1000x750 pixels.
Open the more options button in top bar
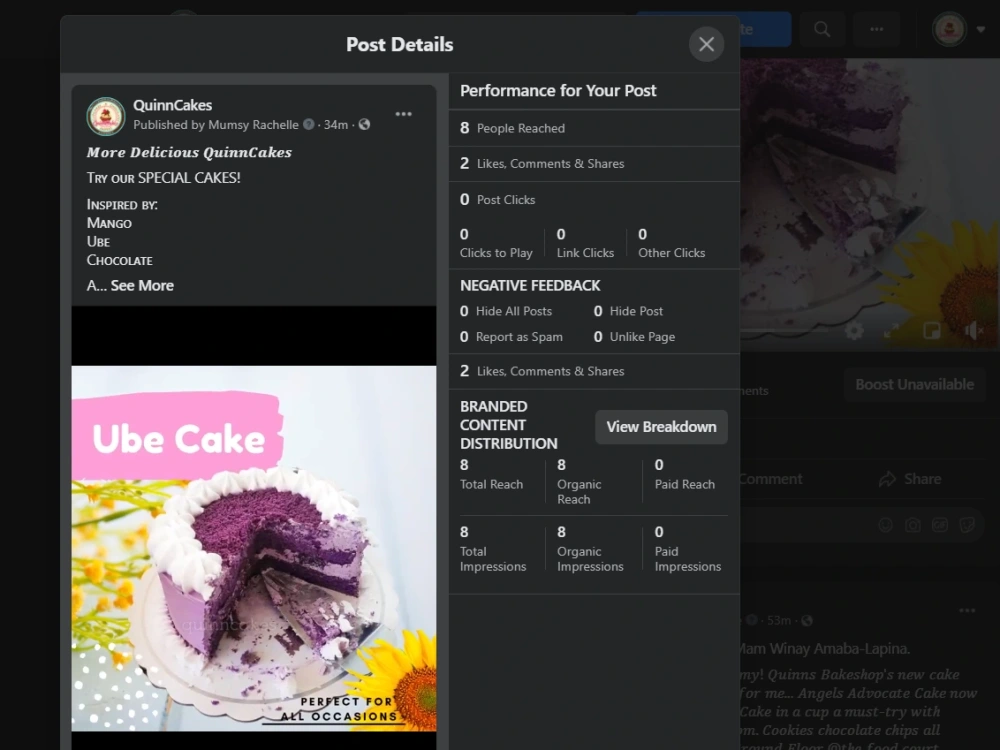pyautogui.click(x=877, y=29)
